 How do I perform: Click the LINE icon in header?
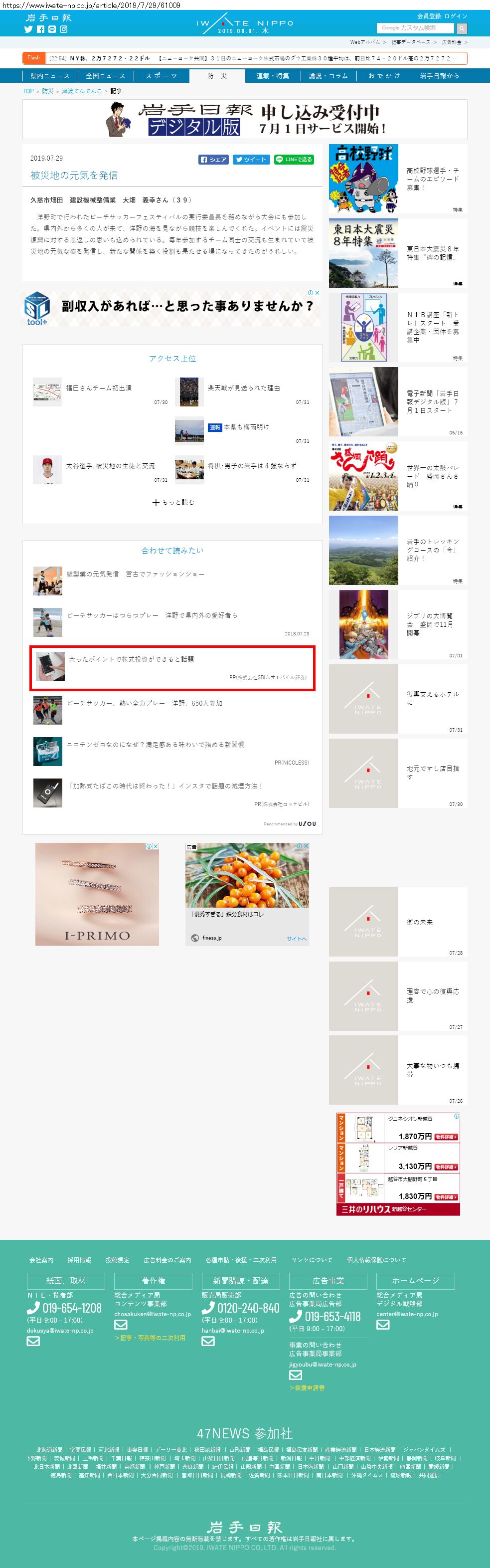(52, 29)
